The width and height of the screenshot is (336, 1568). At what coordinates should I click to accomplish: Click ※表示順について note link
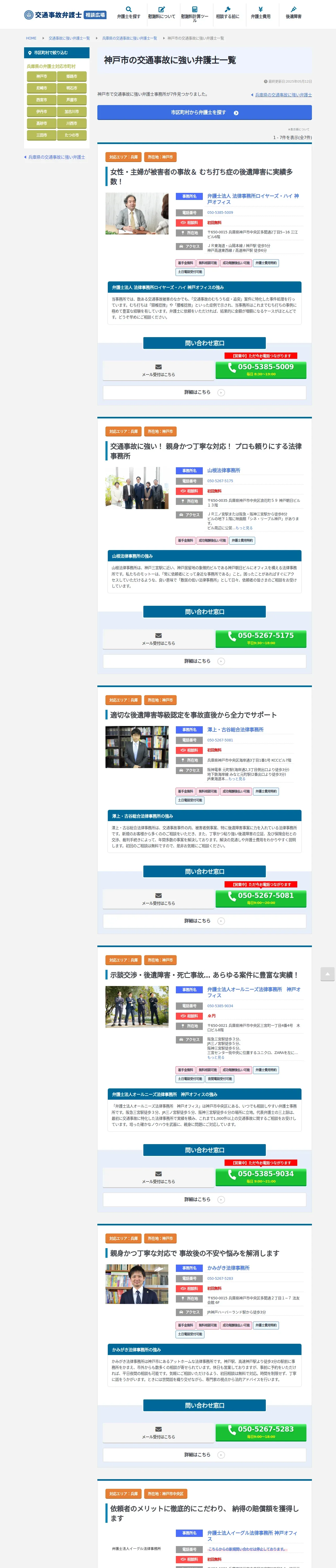click(298, 129)
